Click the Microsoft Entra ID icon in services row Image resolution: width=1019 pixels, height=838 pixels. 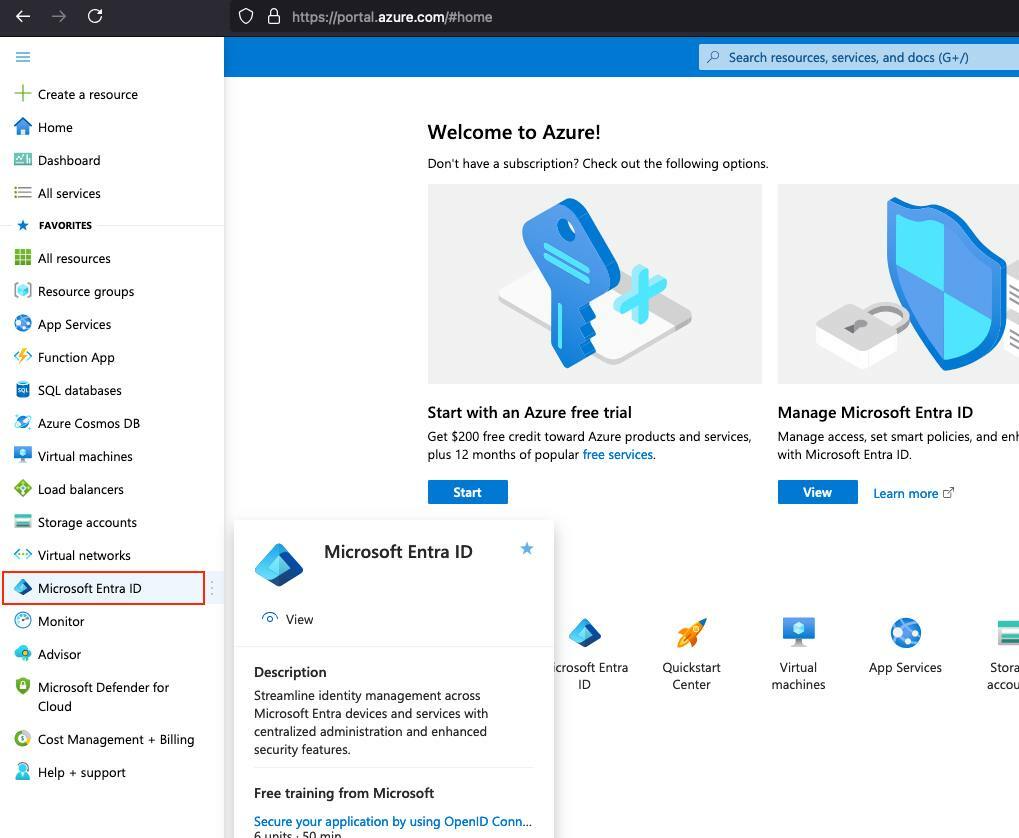[x=587, y=633]
